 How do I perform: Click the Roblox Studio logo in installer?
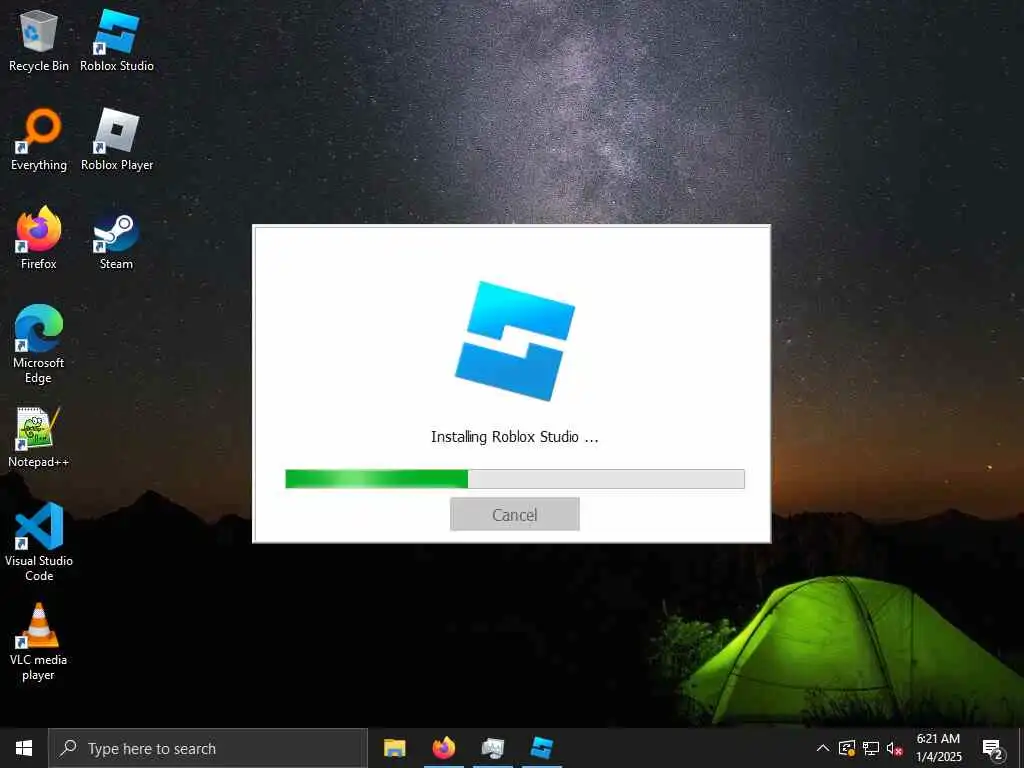[x=515, y=340]
